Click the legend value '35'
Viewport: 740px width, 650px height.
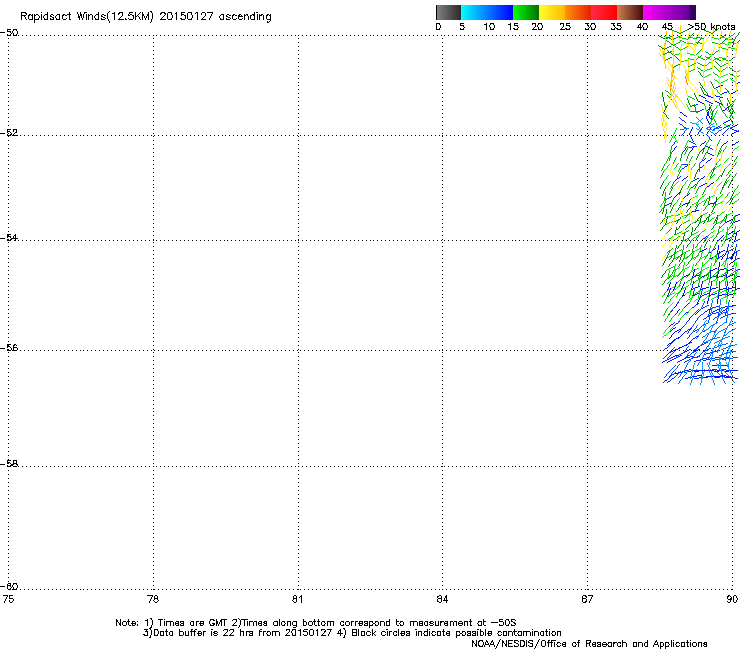click(616, 27)
